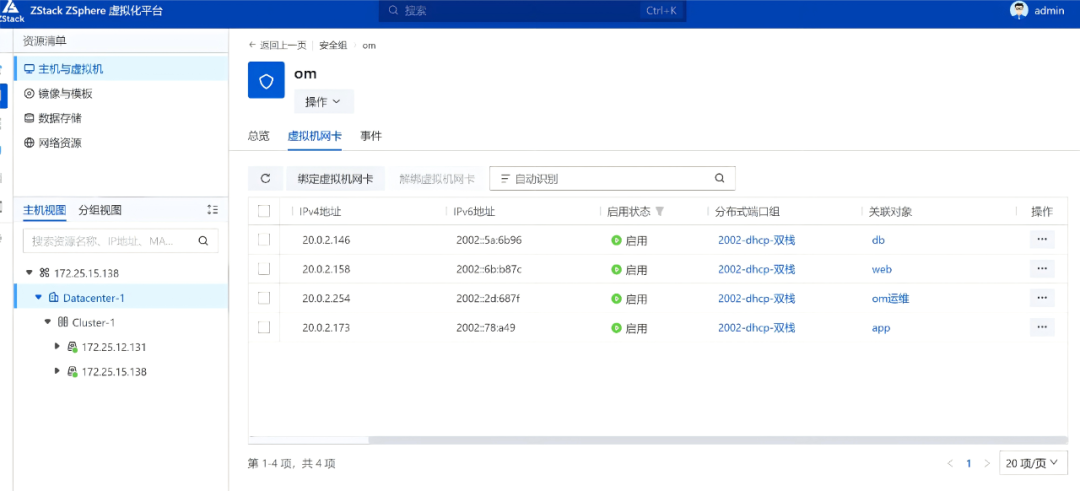
Task: Collapse the Cluster-1 tree node
Action: coord(48,322)
